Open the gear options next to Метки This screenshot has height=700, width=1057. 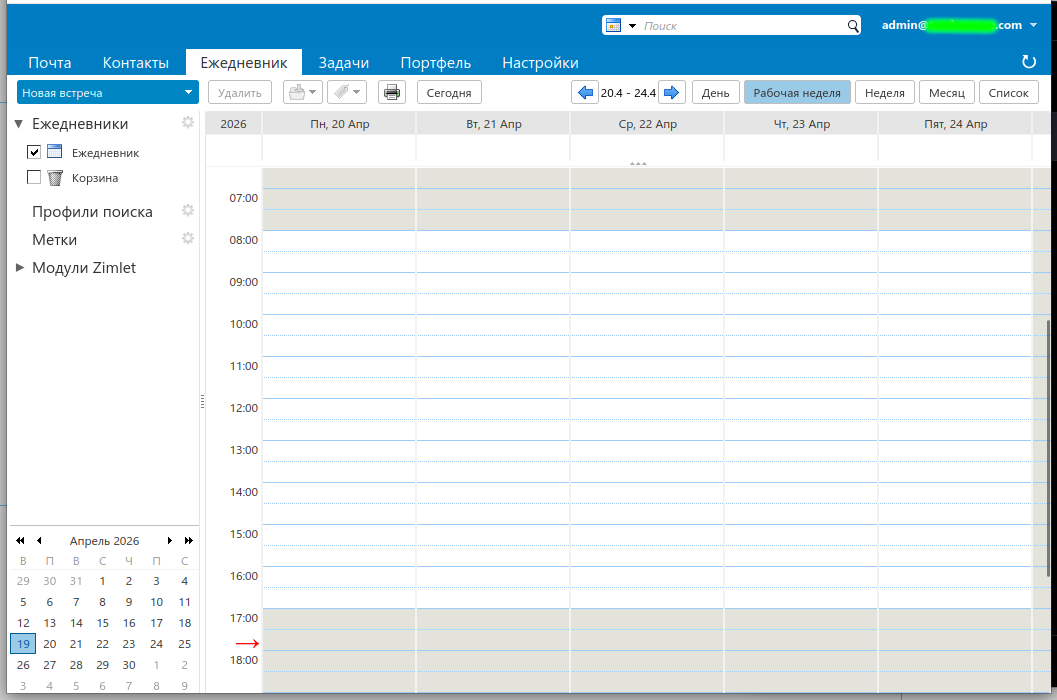(x=187, y=239)
